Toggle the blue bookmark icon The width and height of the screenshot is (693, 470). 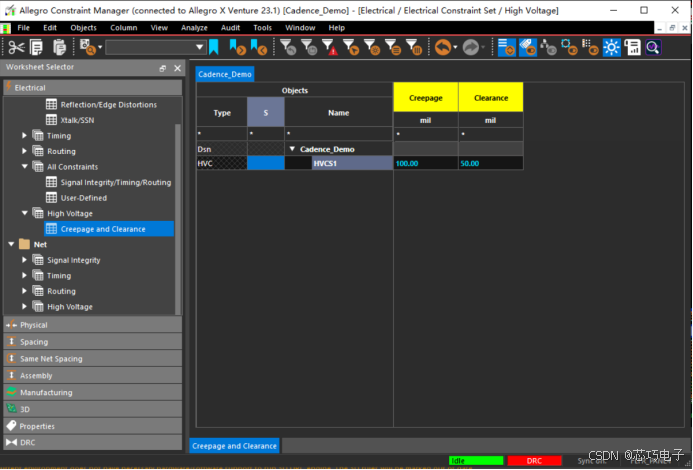pyautogui.click(x=213, y=47)
